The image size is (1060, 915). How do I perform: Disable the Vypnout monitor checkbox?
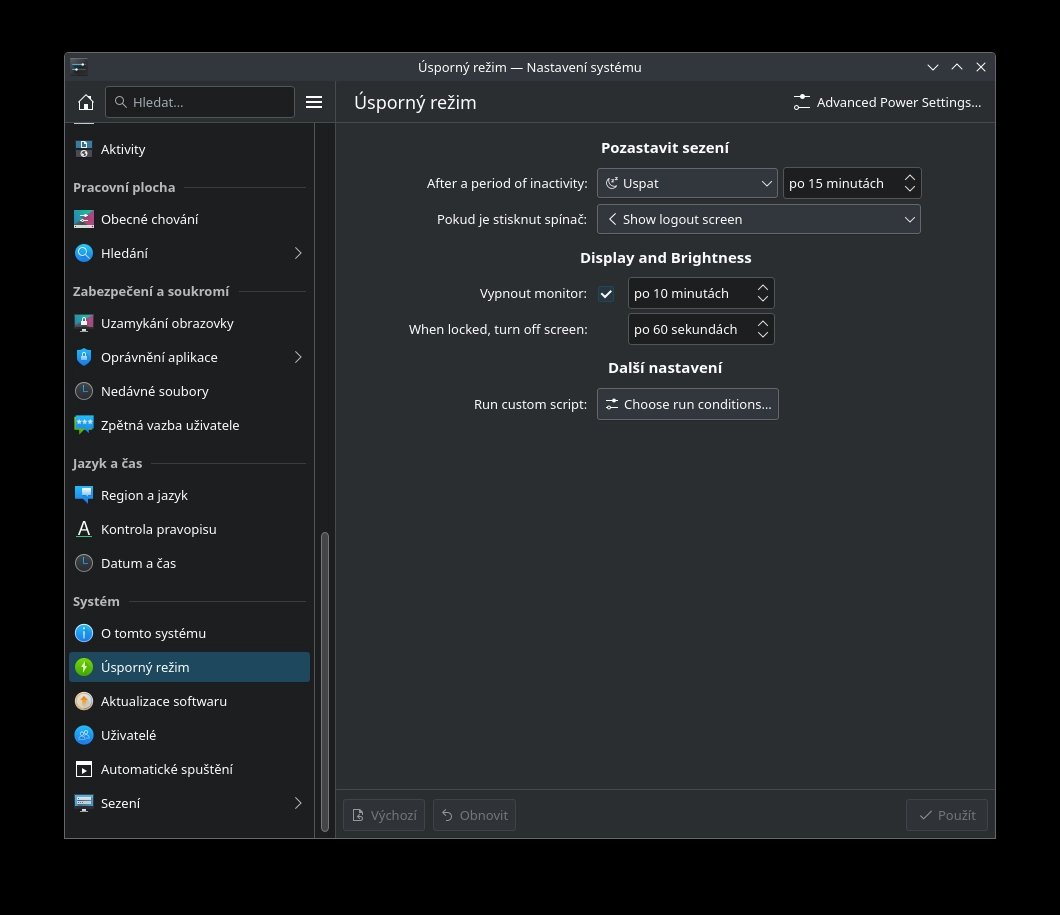606,294
